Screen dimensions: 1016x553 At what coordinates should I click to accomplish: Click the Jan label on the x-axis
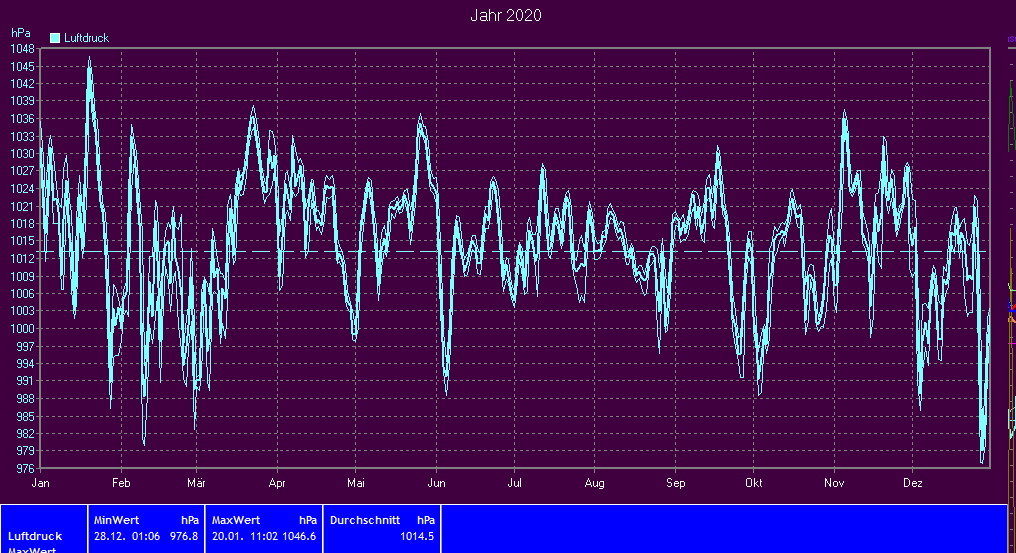[x=41, y=483]
